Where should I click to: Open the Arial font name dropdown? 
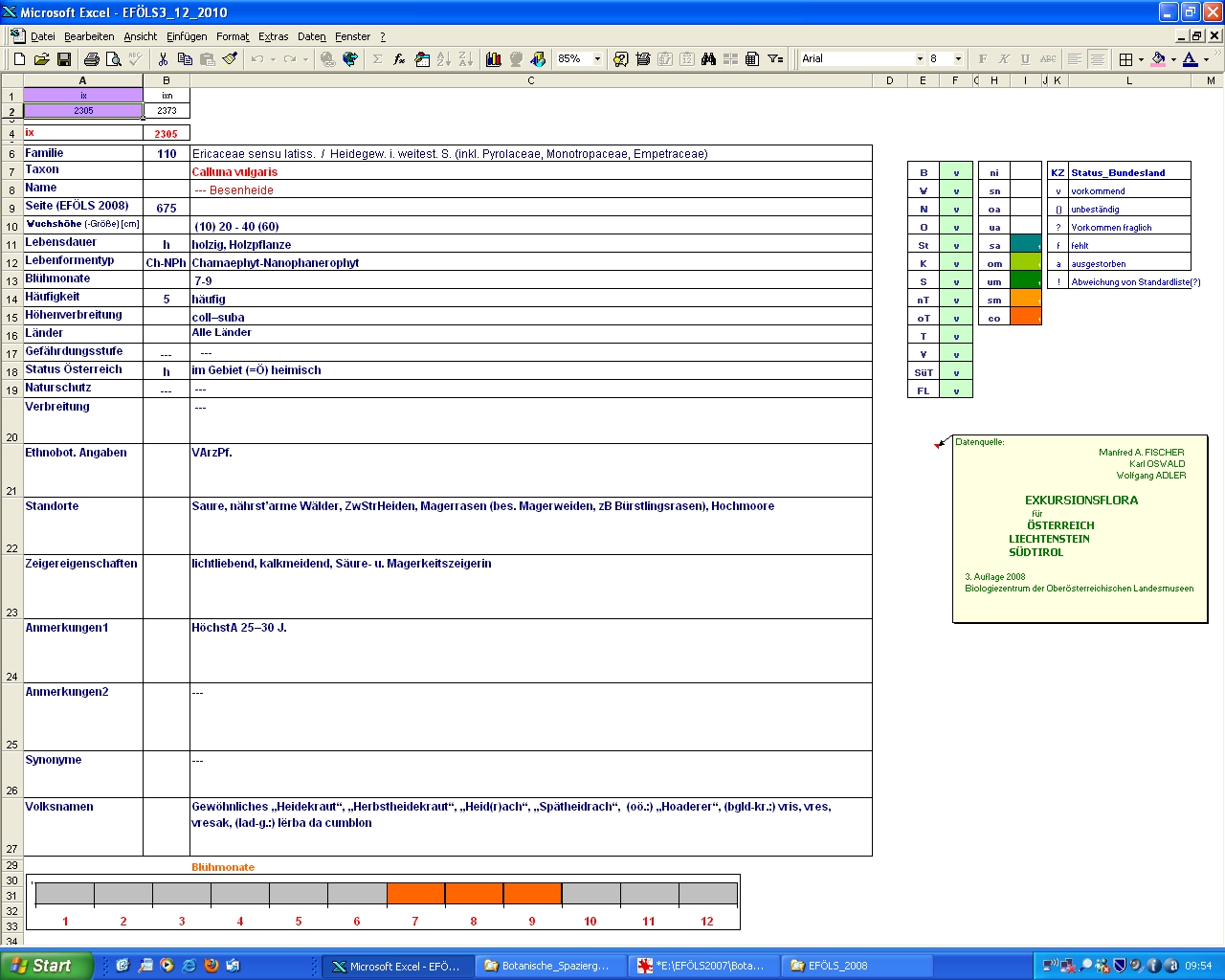pyautogui.click(x=920, y=59)
